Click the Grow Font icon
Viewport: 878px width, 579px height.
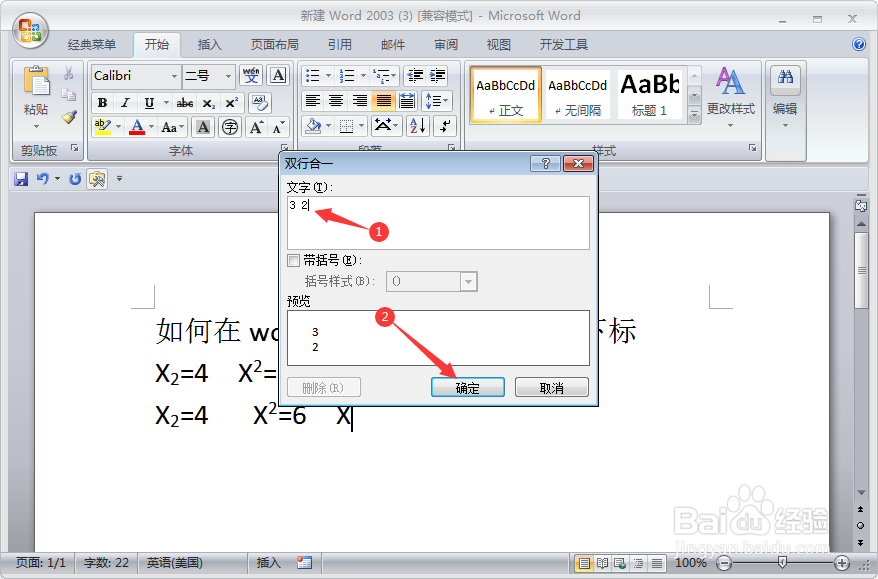click(256, 127)
